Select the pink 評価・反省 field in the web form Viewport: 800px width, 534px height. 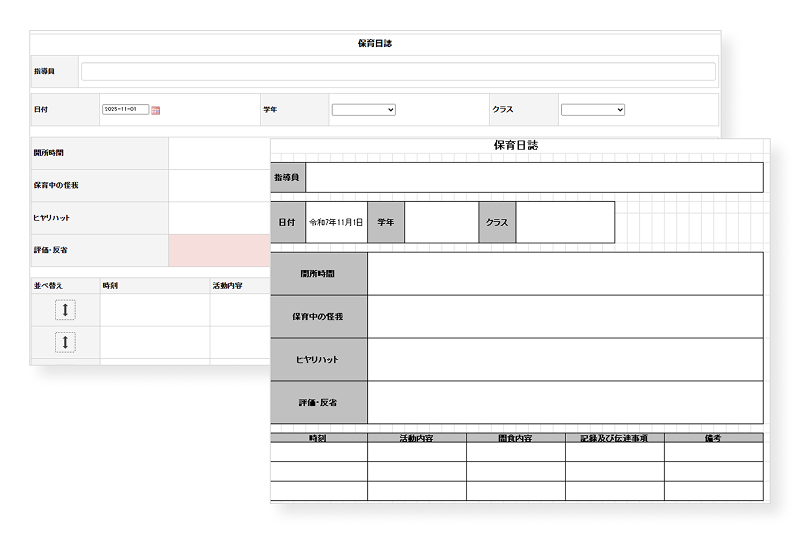218,250
